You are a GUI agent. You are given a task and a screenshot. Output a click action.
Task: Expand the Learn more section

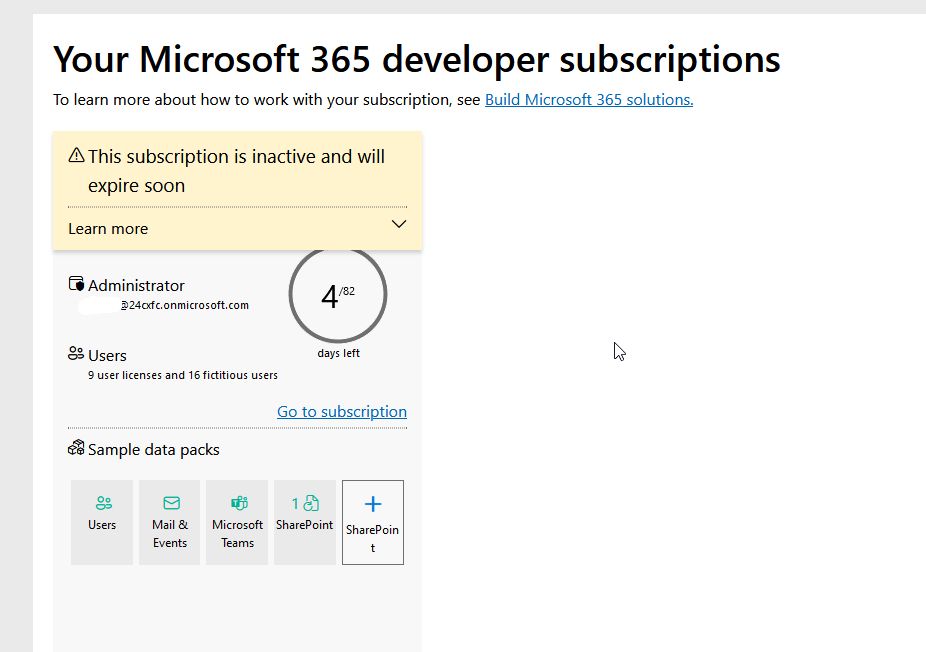pyautogui.click(x=107, y=228)
